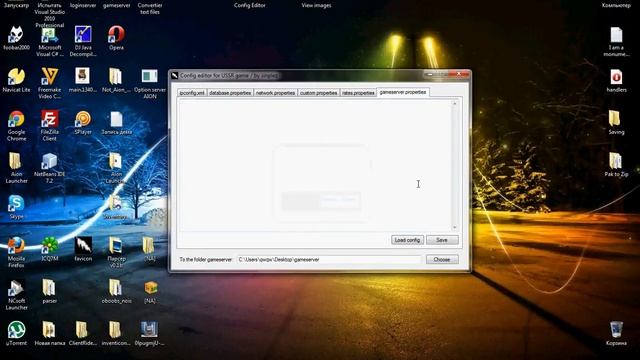Select the favicon image file
The height and width of the screenshot is (360, 640).
[83, 246]
